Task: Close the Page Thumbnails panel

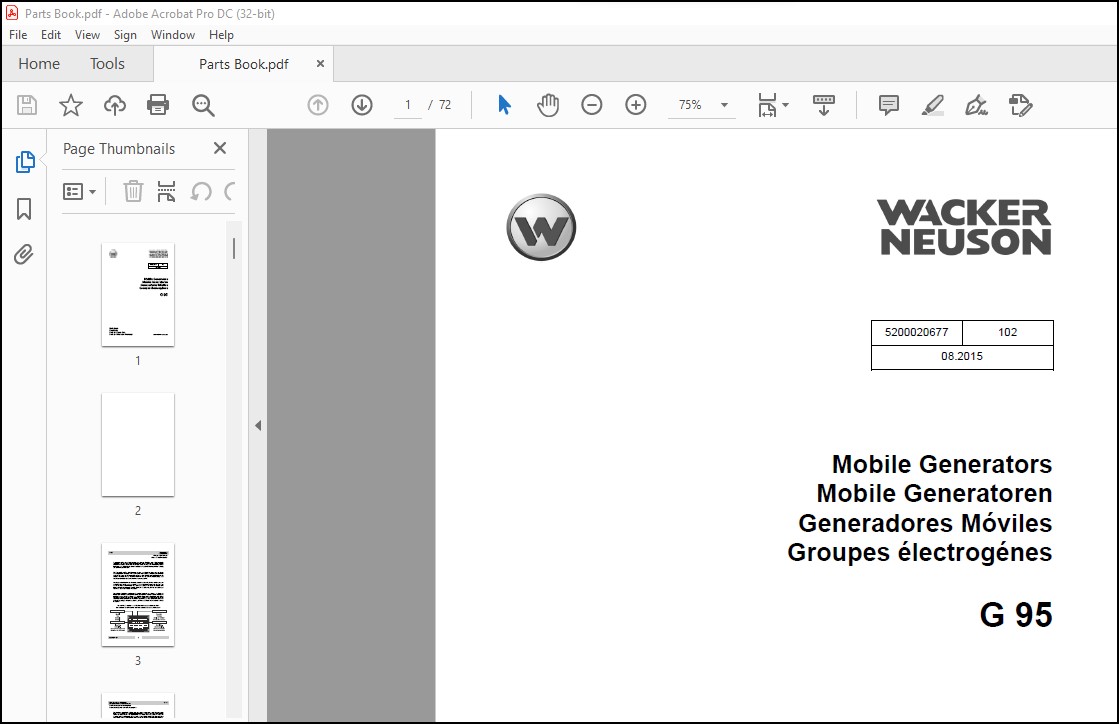Action: 220,148
